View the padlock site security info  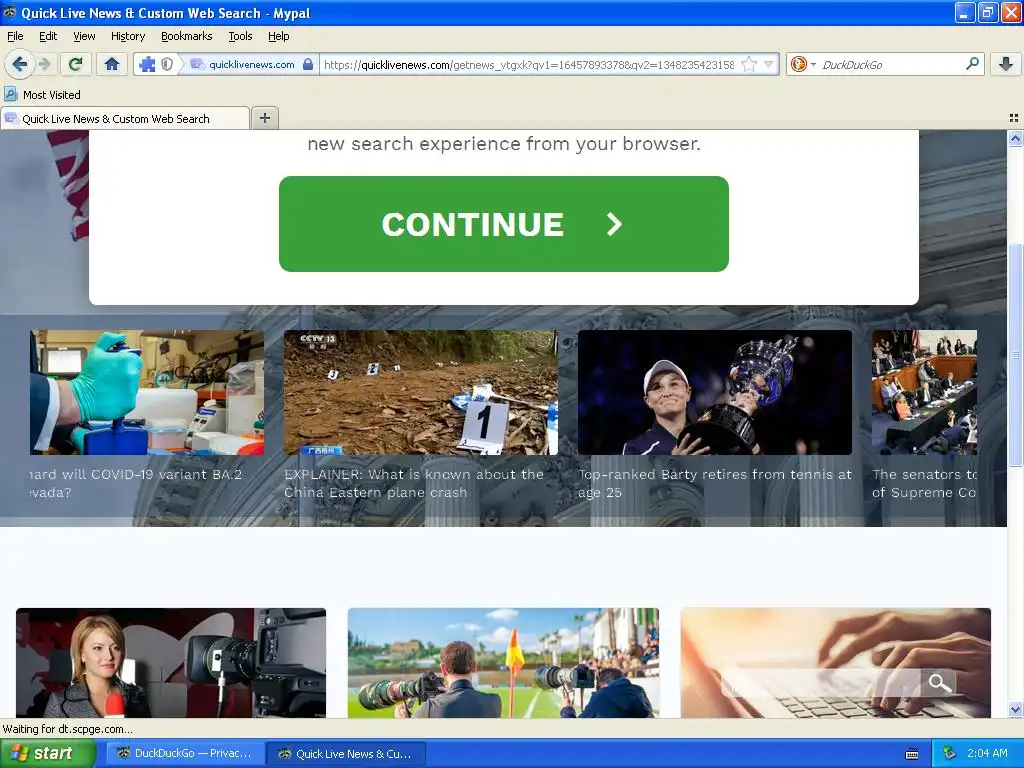[x=308, y=64]
